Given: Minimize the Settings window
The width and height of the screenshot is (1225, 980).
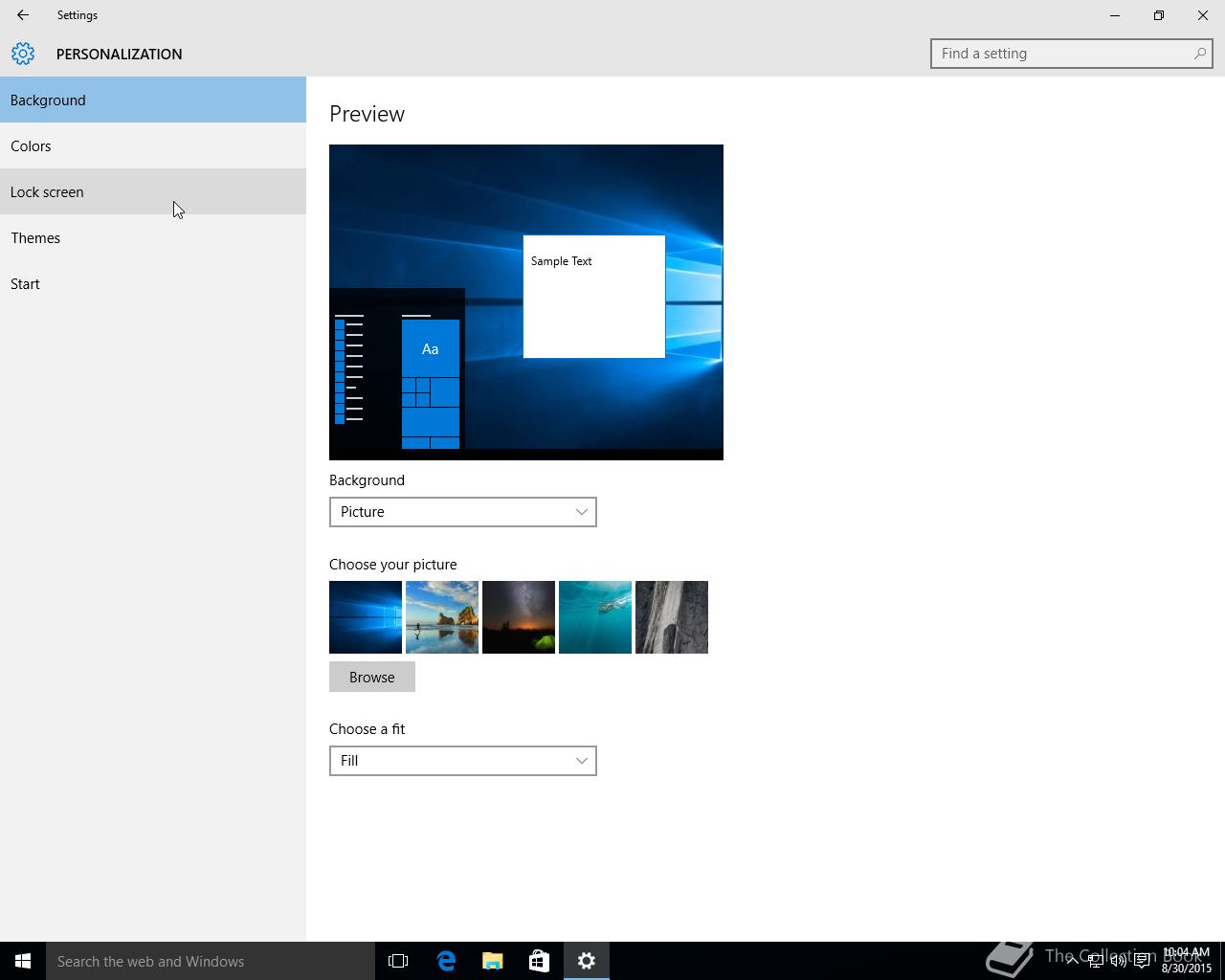Looking at the screenshot, I should [x=1115, y=15].
